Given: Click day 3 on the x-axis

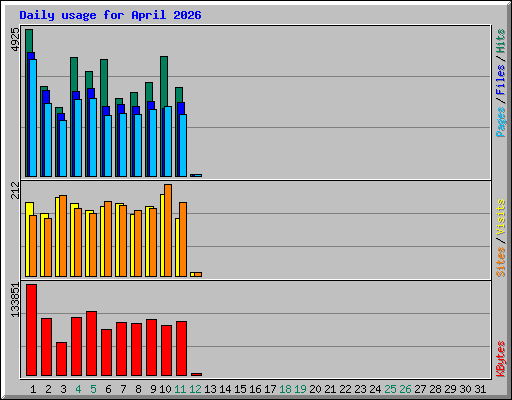Looking at the screenshot, I should click(x=63, y=389).
